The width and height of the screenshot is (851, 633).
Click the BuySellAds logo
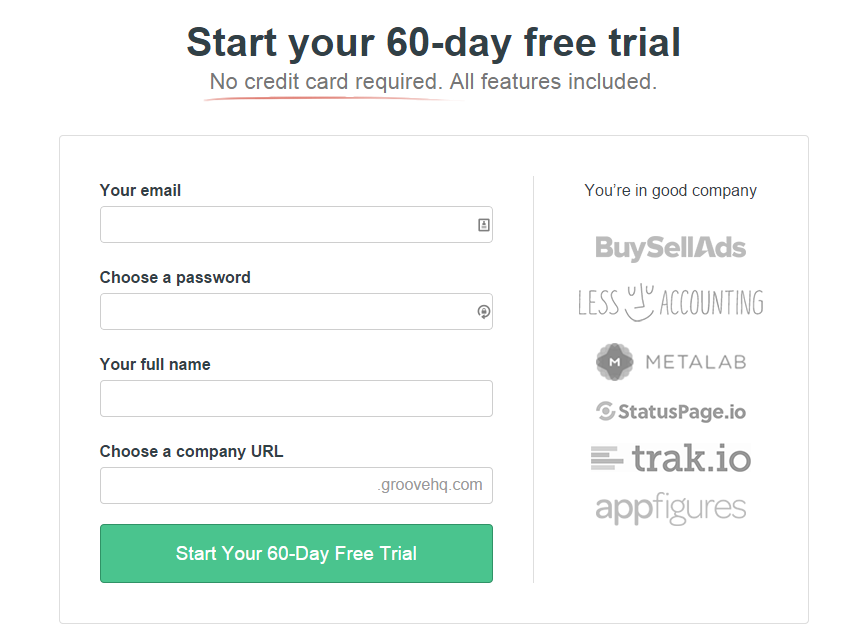pos(670,247)
